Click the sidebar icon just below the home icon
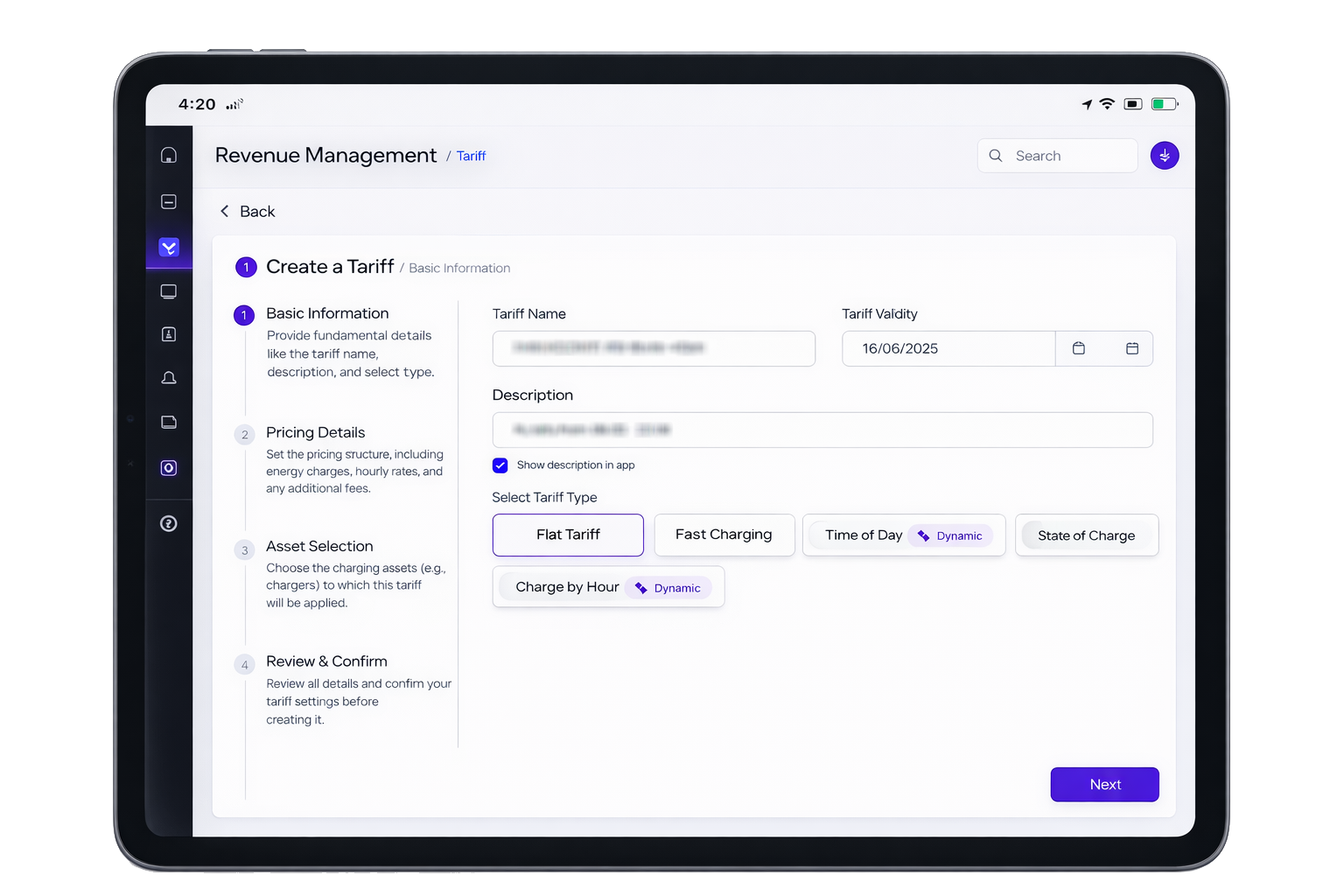This screenshot has width=1344, height=896. [x=169, y=202]
